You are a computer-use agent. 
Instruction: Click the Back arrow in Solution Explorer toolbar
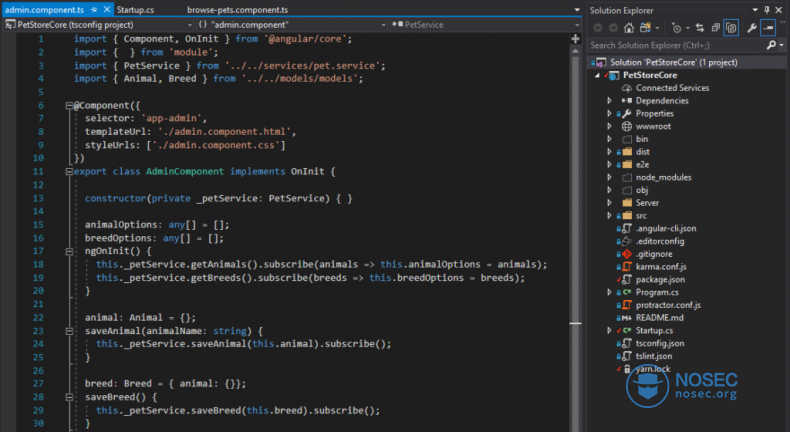598,28
